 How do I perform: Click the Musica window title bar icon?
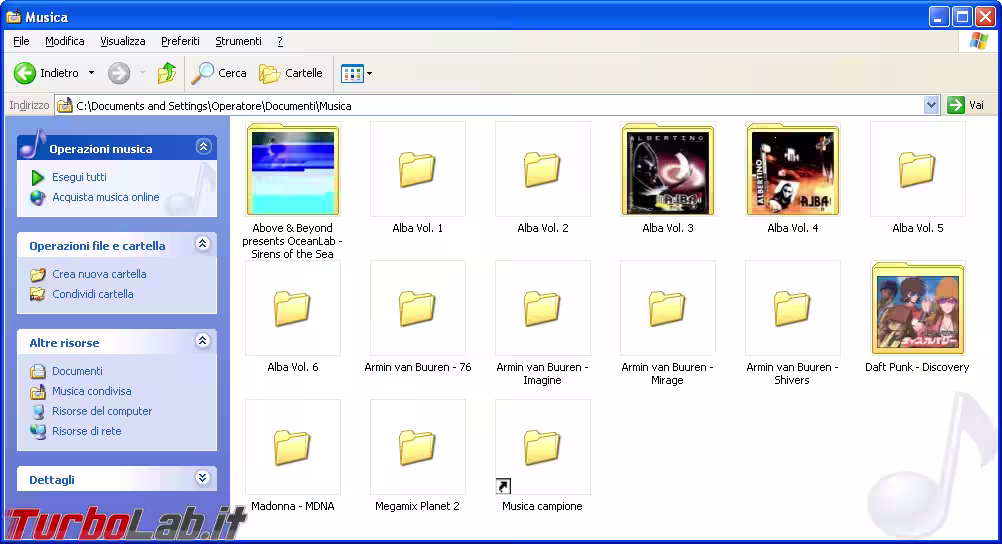tap(13, 17)
